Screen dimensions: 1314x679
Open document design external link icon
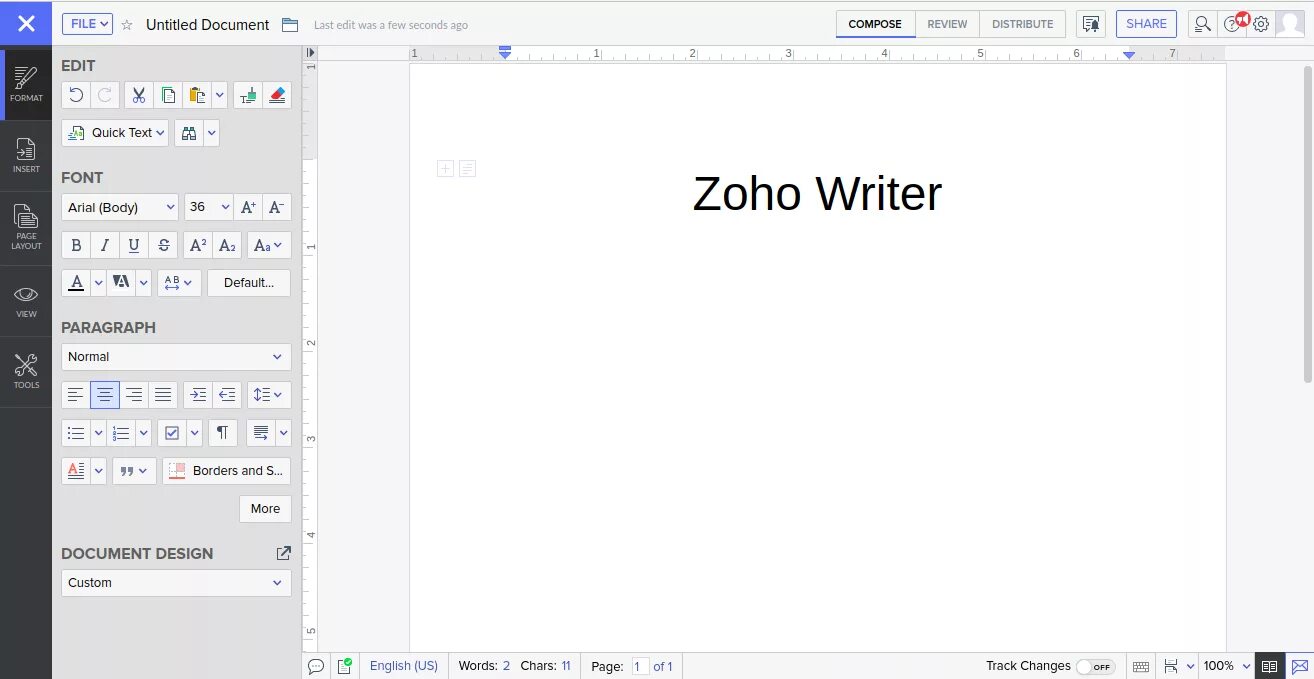coord(283,553)
